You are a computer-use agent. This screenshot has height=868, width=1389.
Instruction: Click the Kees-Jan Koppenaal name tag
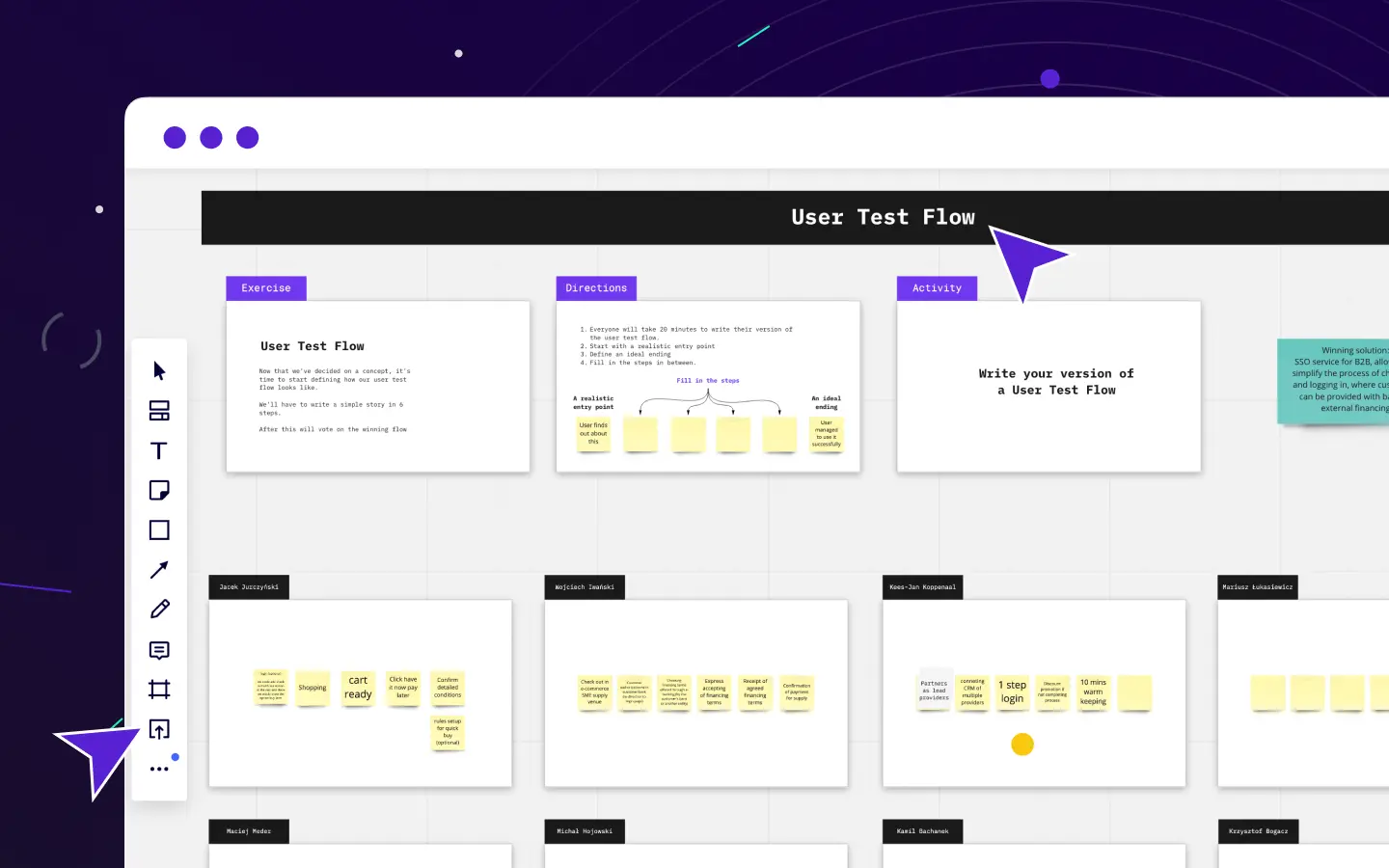tap(922, 587)
